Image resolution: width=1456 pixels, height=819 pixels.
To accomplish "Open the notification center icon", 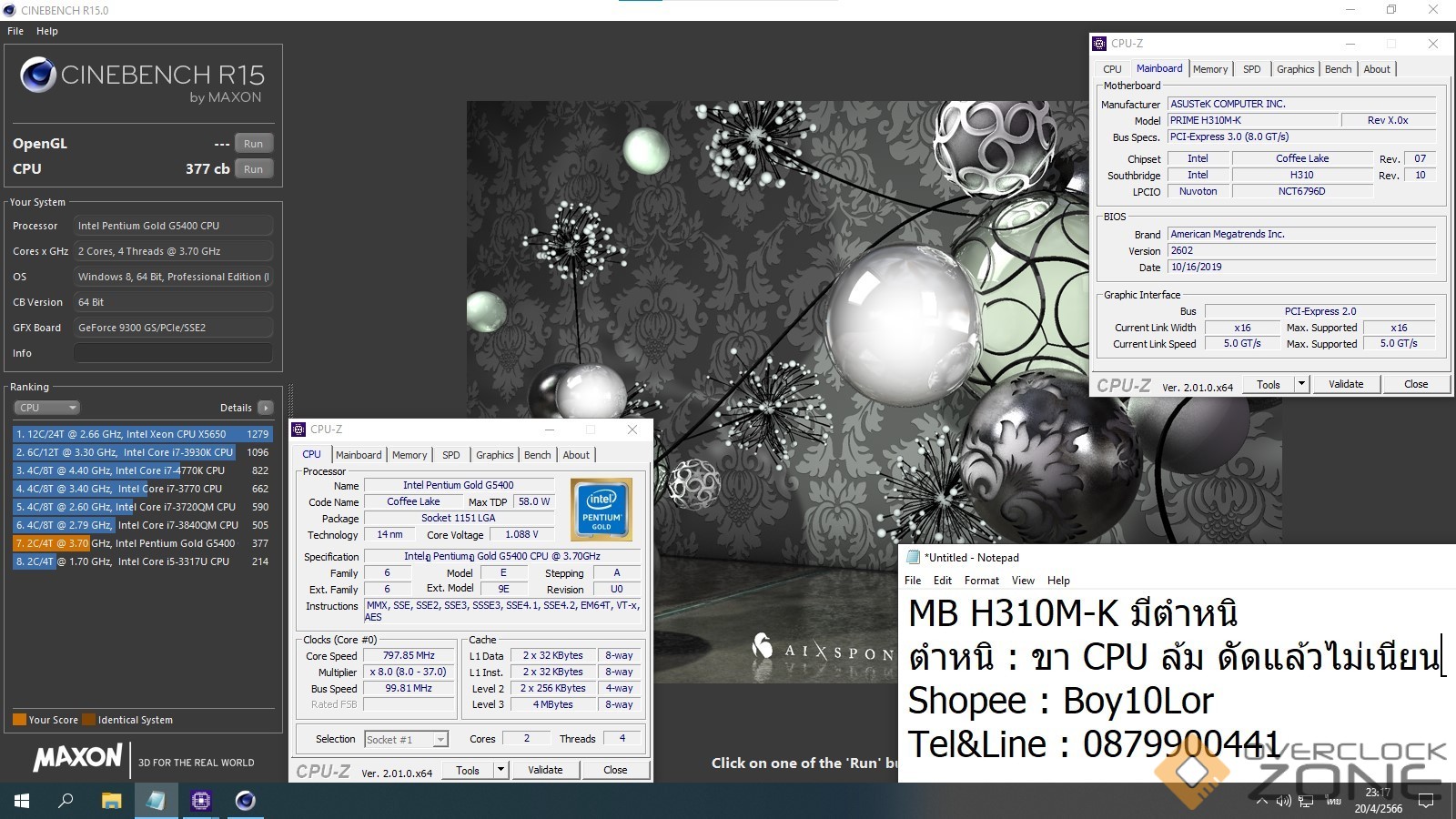I will [1426, 801].
